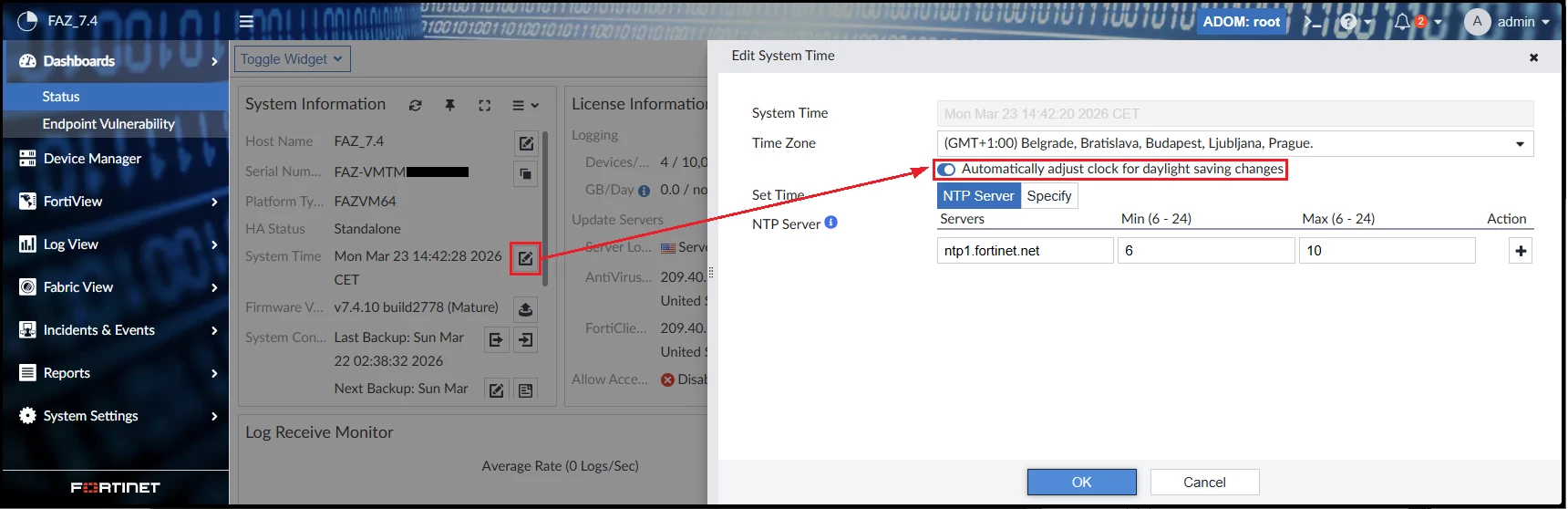This screenshot has width=1568, height=509.
Task: Edit the System Time setting
Action: 526,258
